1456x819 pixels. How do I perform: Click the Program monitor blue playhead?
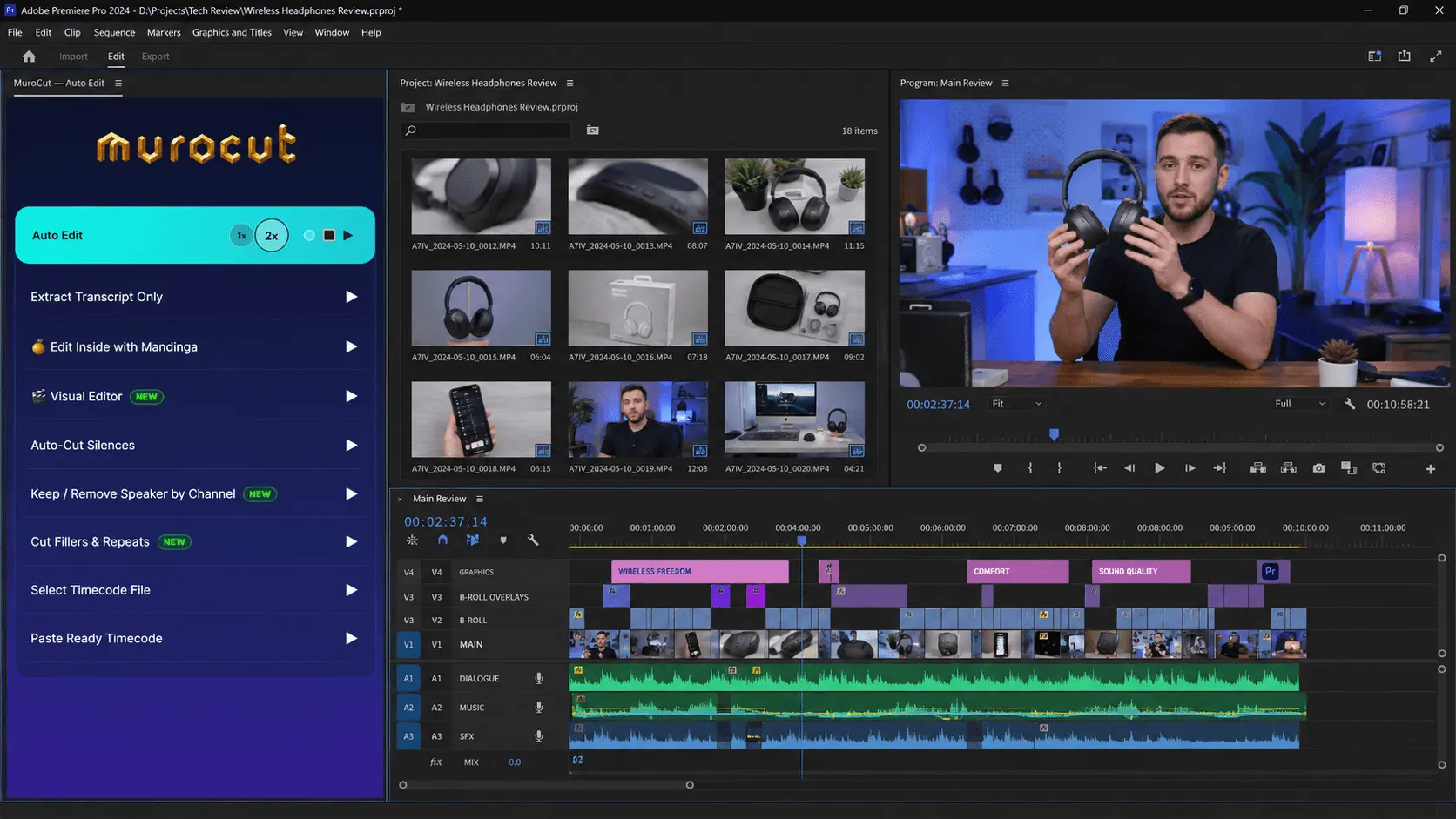pos(1054,433)
